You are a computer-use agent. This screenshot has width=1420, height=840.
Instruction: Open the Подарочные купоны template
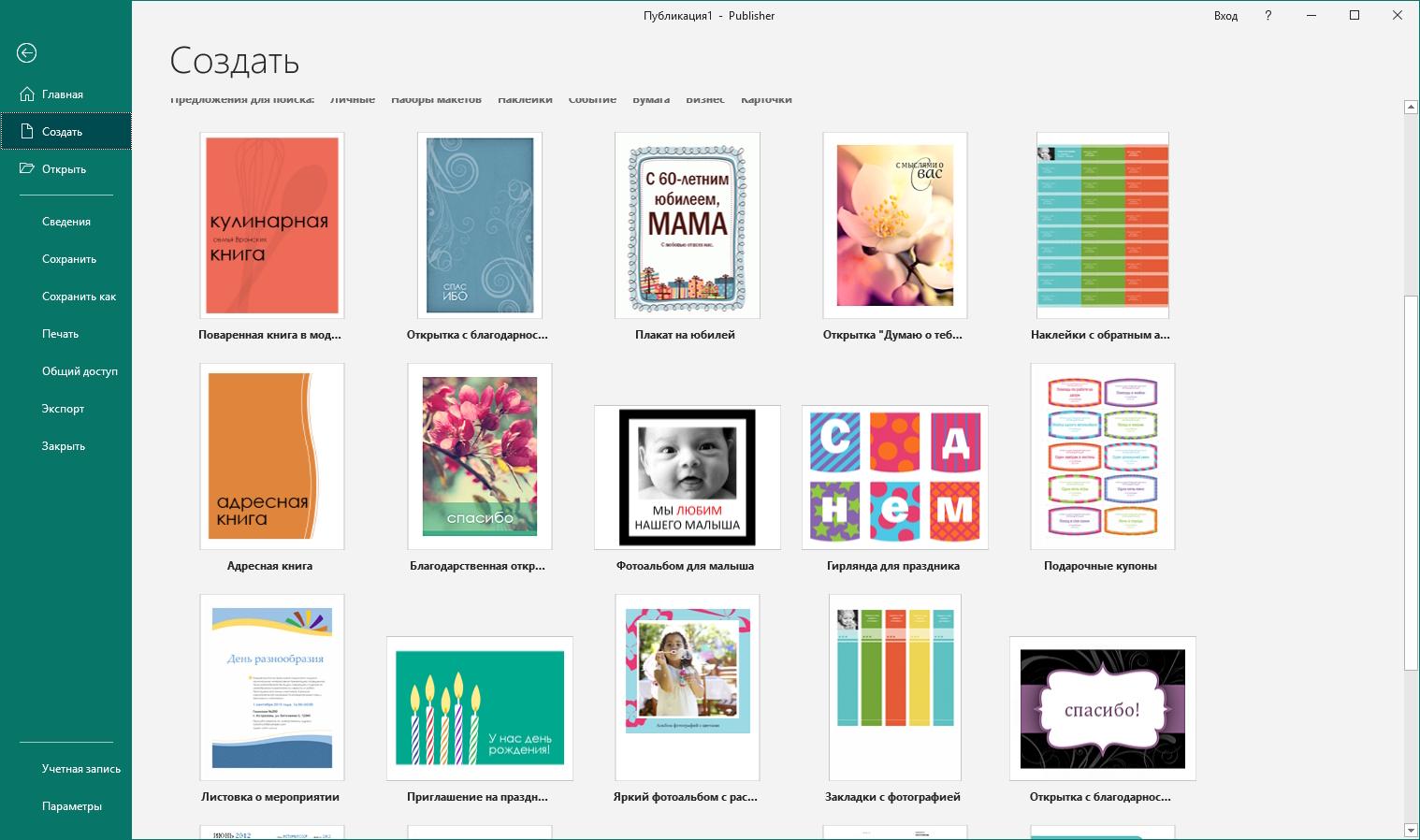point(1102,456)
